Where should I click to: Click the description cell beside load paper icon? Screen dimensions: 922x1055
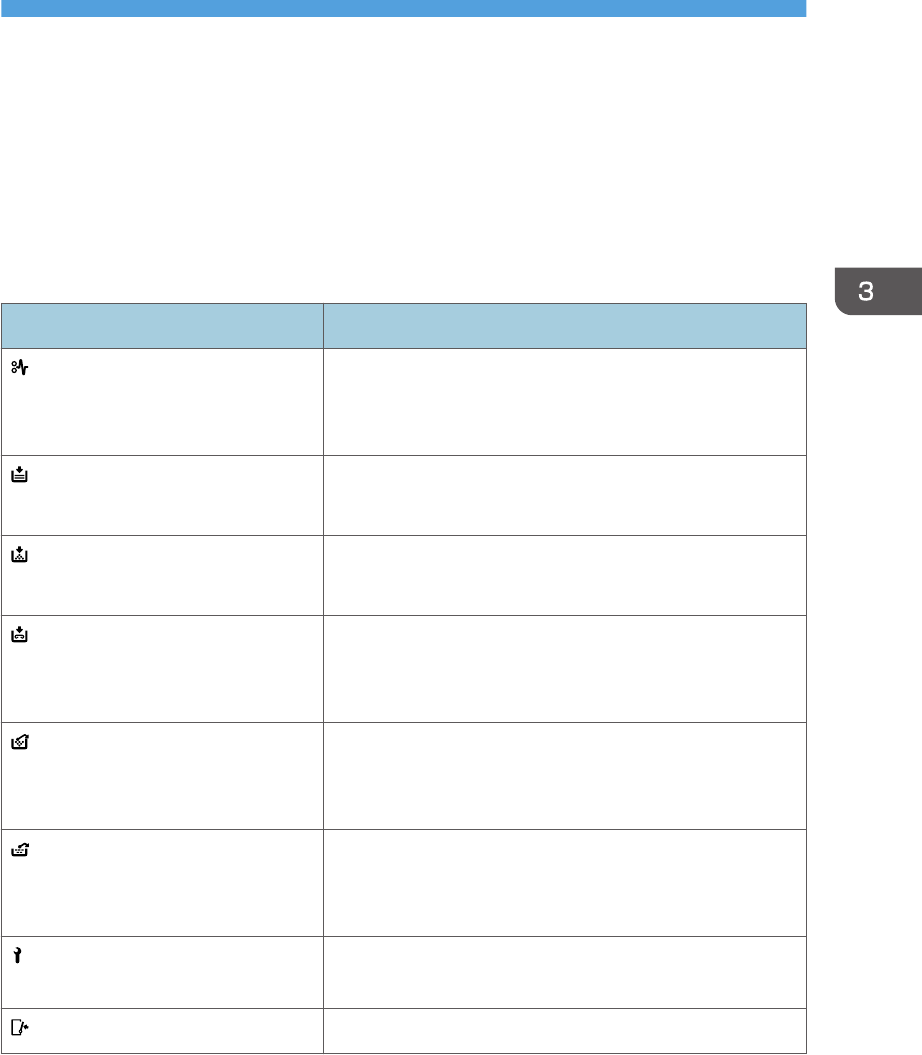565,495
